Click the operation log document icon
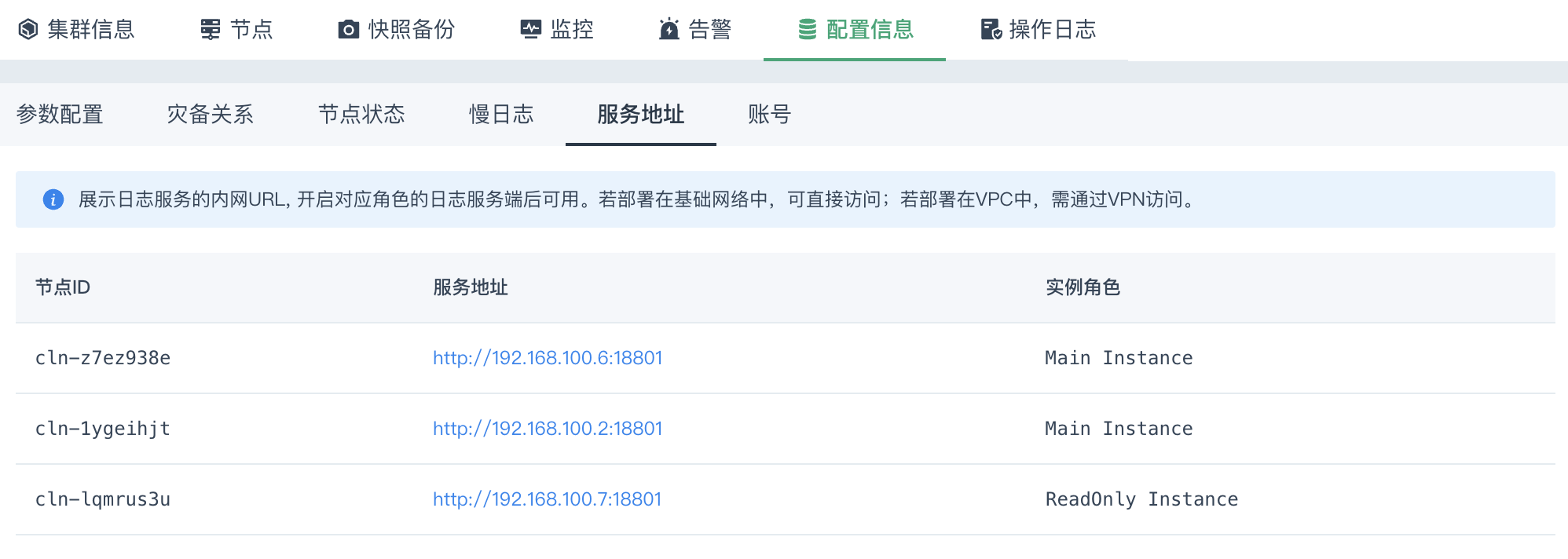The image size is (1568, 559). click(991, 30)
